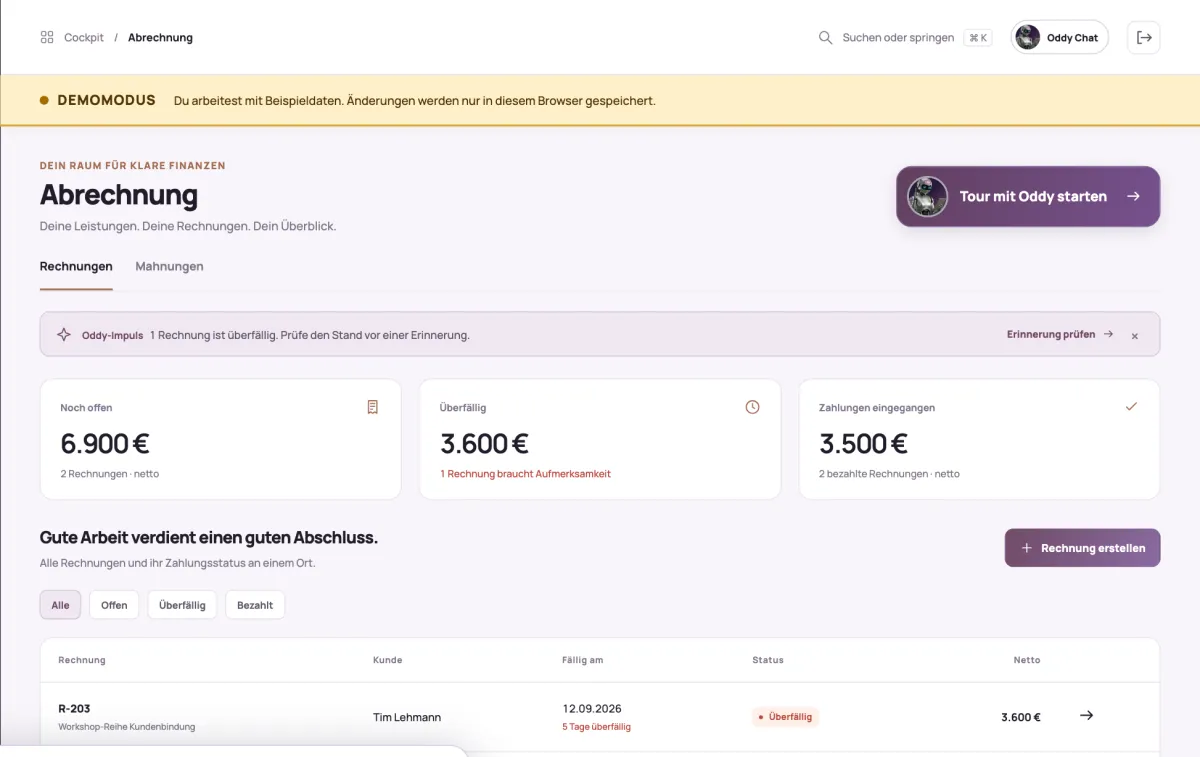
Task: Open invoice R-203
Action: [74, 708]
